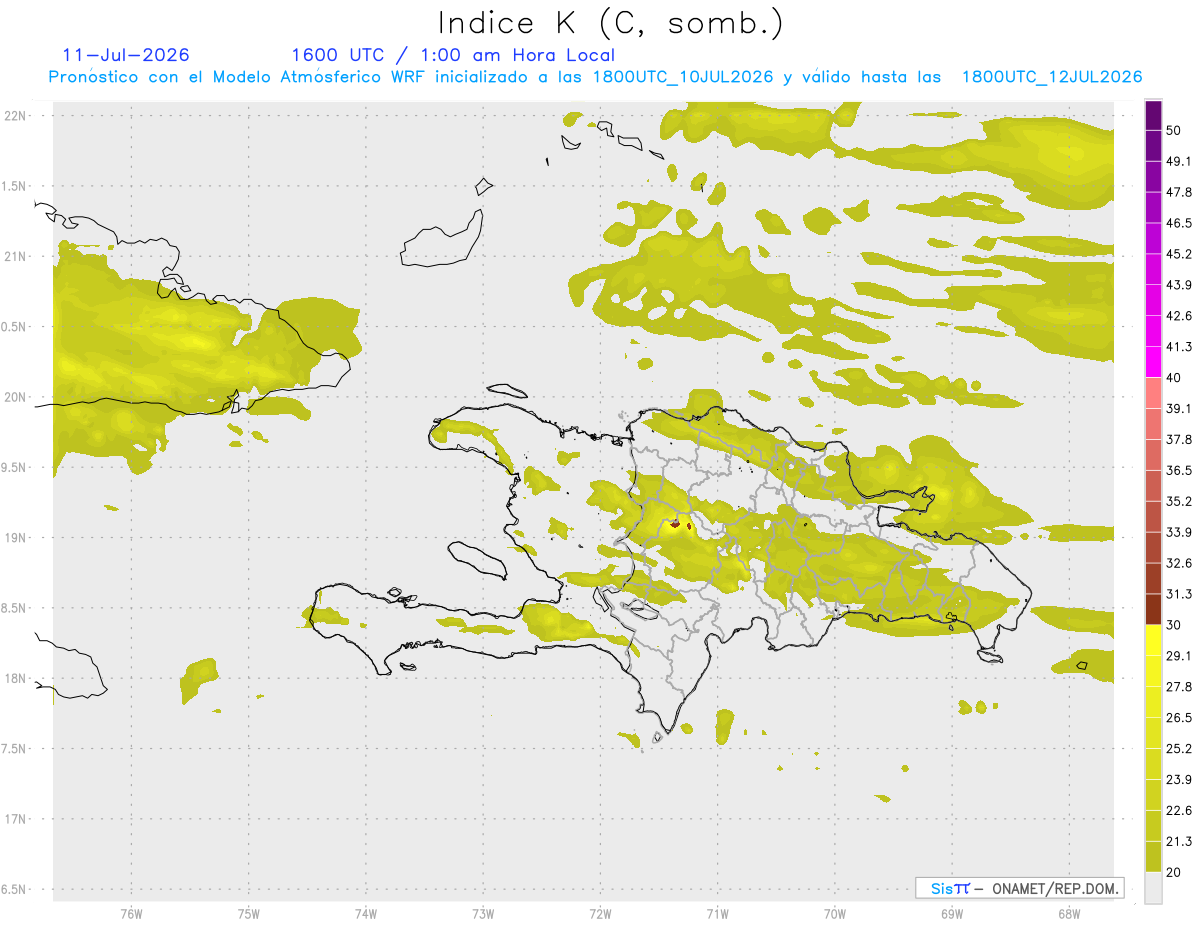This screenshot has height=927, width=1200.
Task: Click the "ONAMET/REP.DOM." credit label
Action: click(1054, 888)
